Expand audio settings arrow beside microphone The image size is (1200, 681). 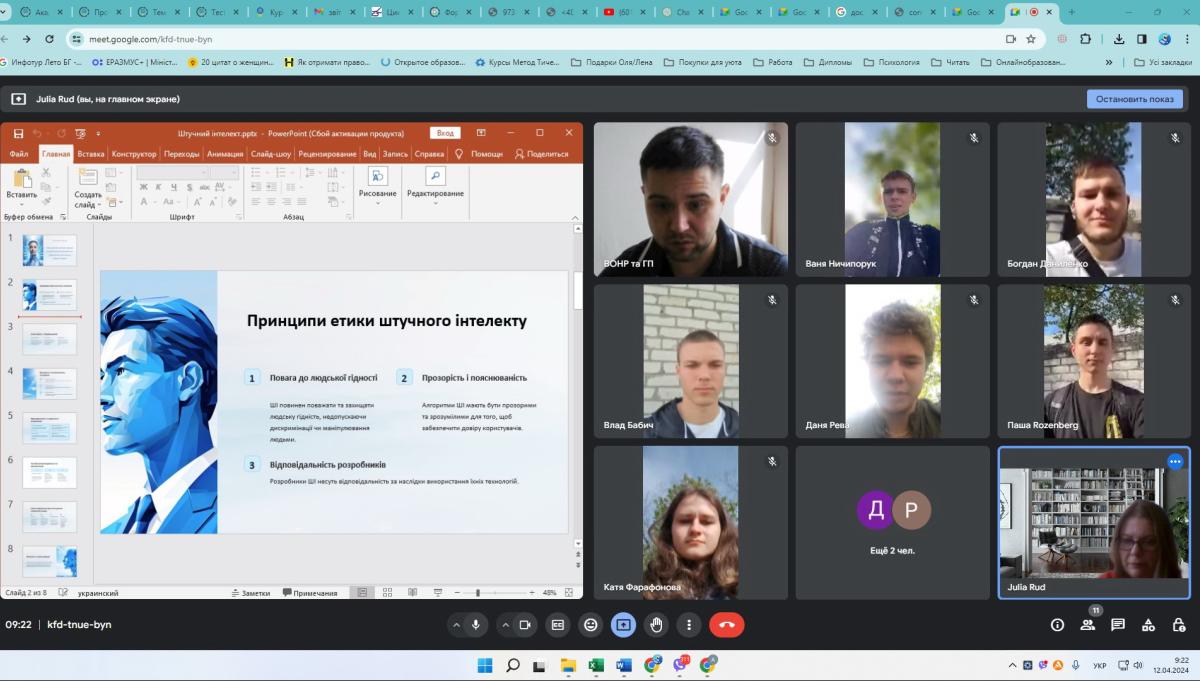[x=456, y=625]
